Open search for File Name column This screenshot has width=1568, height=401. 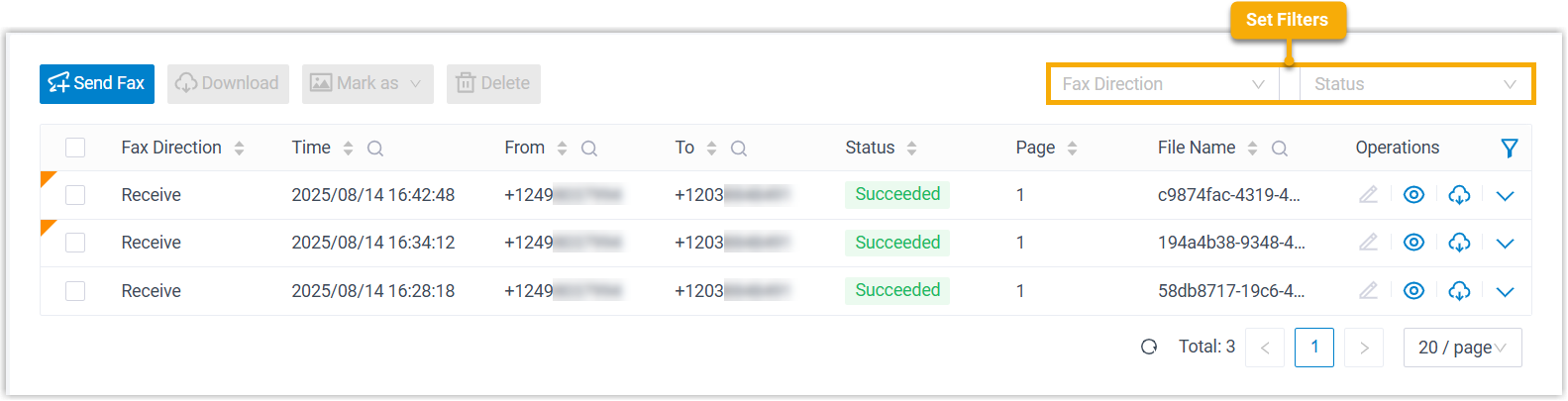point(1280,149)
